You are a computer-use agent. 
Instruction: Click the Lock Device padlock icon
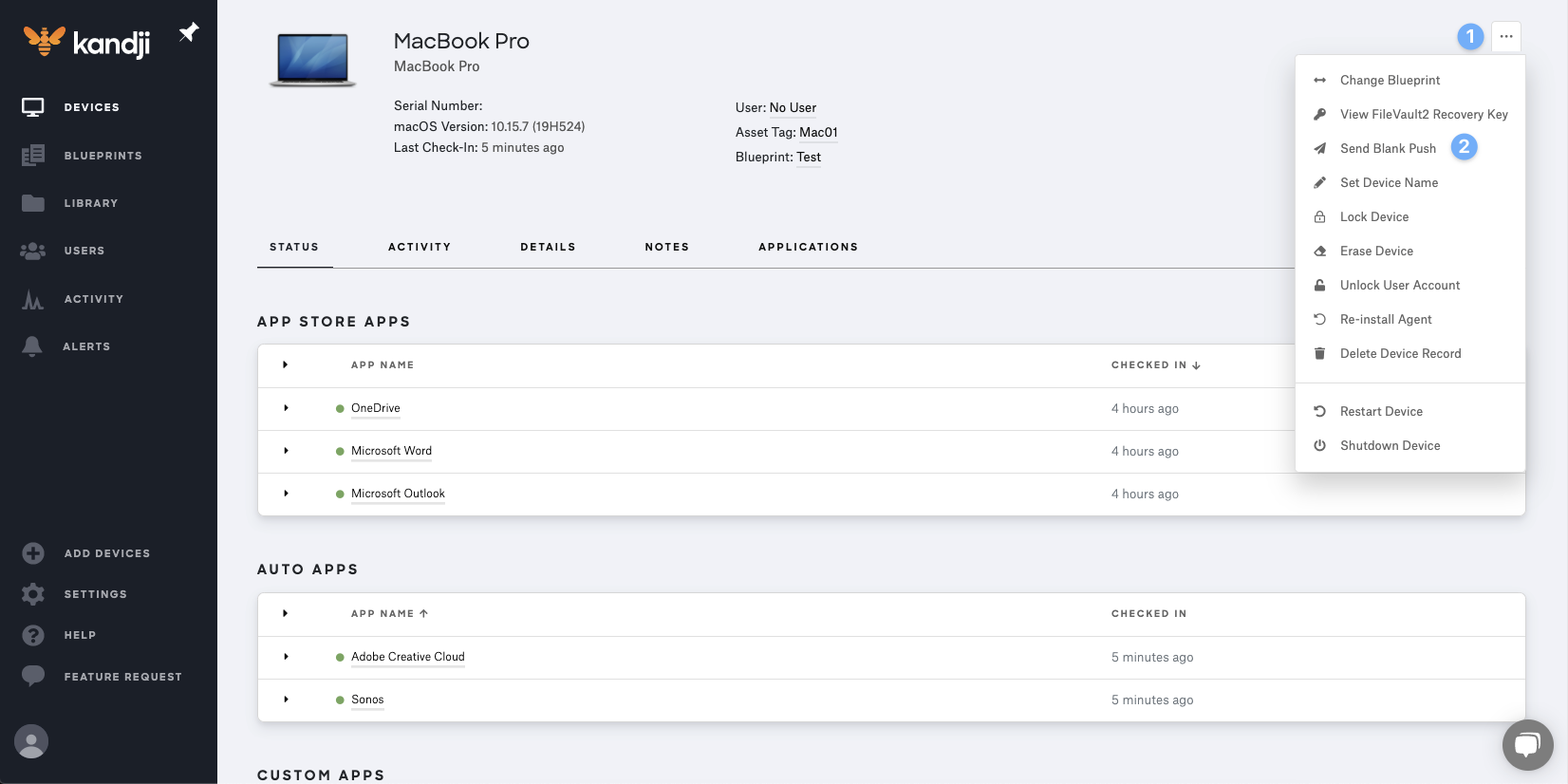point(1319,217)
